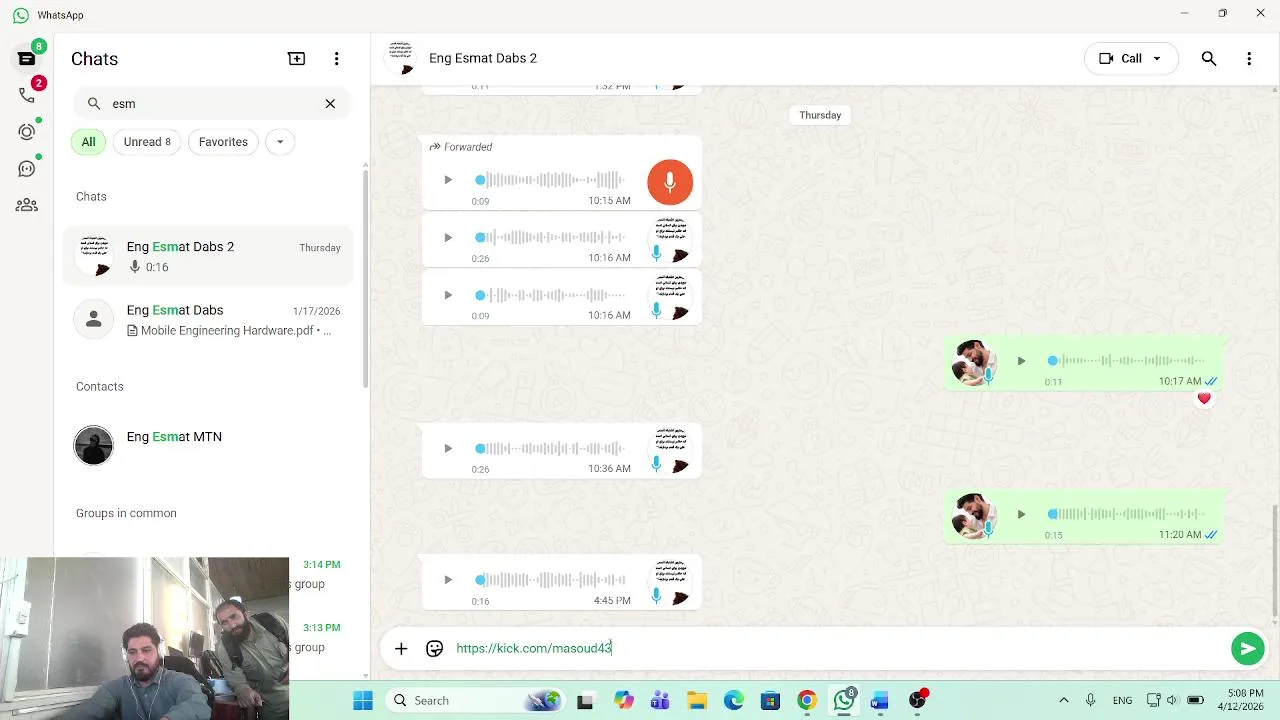1280x720 pixels.
Task: Play the 10:15 AM forwarded voice message
Action: click(448, 180)
